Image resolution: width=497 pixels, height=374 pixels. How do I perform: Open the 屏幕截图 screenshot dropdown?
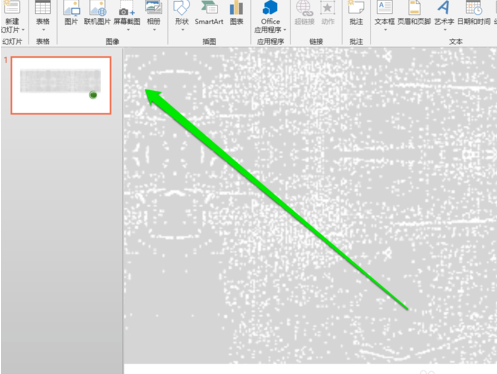tap(127, 30)
